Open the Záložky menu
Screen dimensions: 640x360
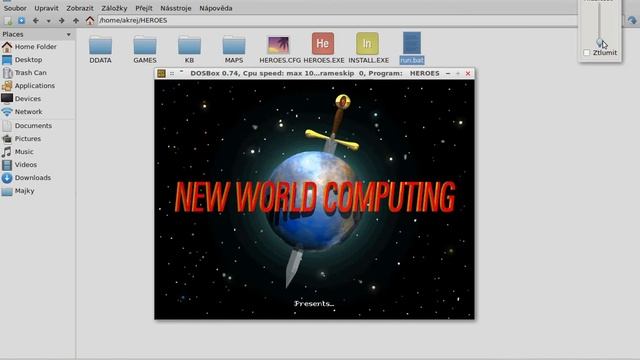click(x=114, y=8)
